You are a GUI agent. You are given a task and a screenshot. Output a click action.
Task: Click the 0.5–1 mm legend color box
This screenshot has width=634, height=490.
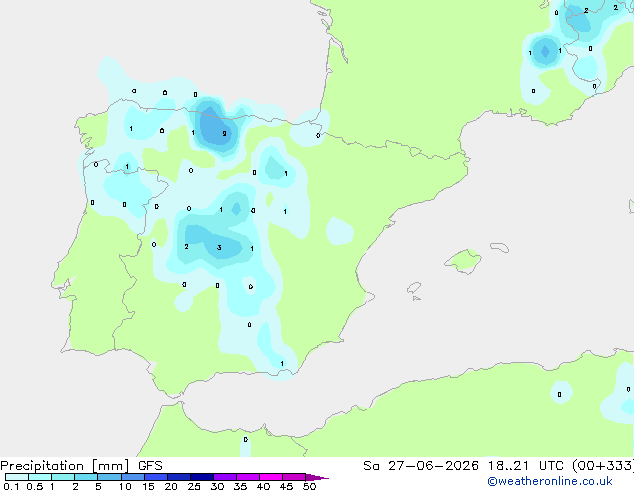coord(40,477)
